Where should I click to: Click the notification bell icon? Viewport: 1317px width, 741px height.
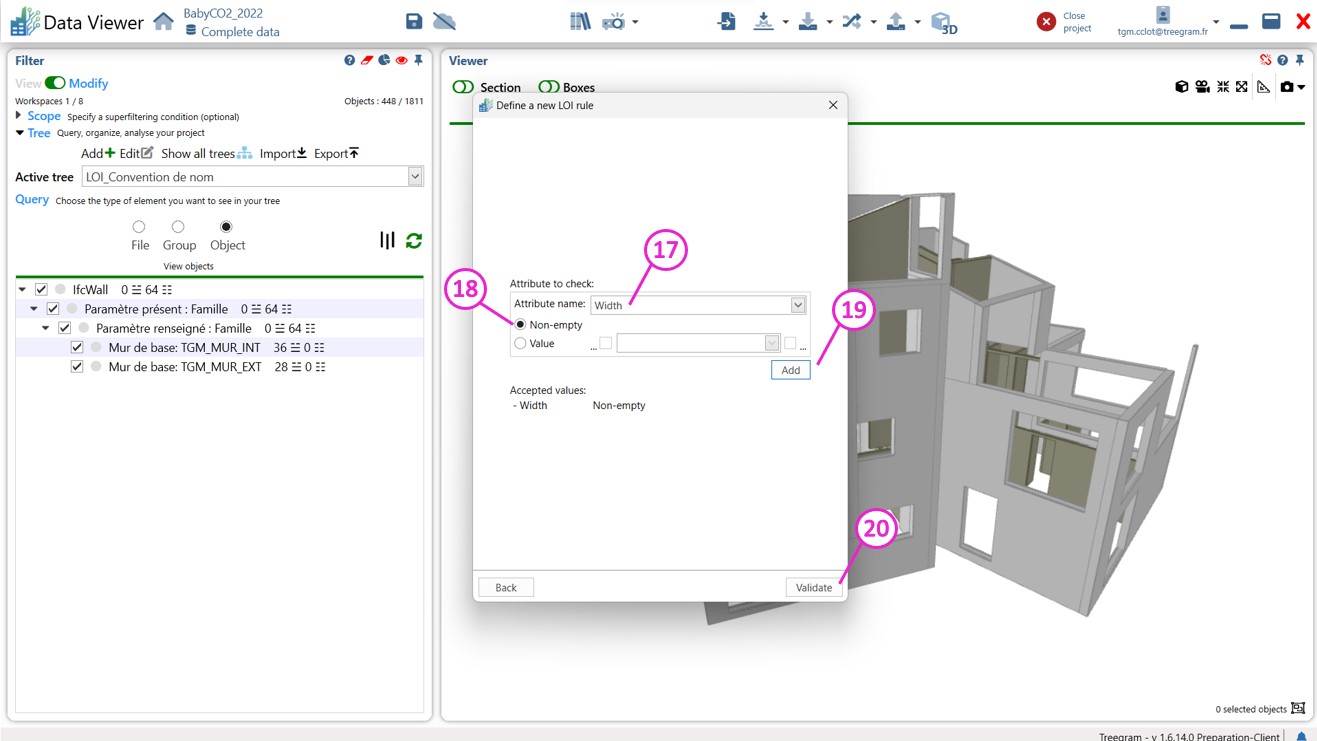1301,736
